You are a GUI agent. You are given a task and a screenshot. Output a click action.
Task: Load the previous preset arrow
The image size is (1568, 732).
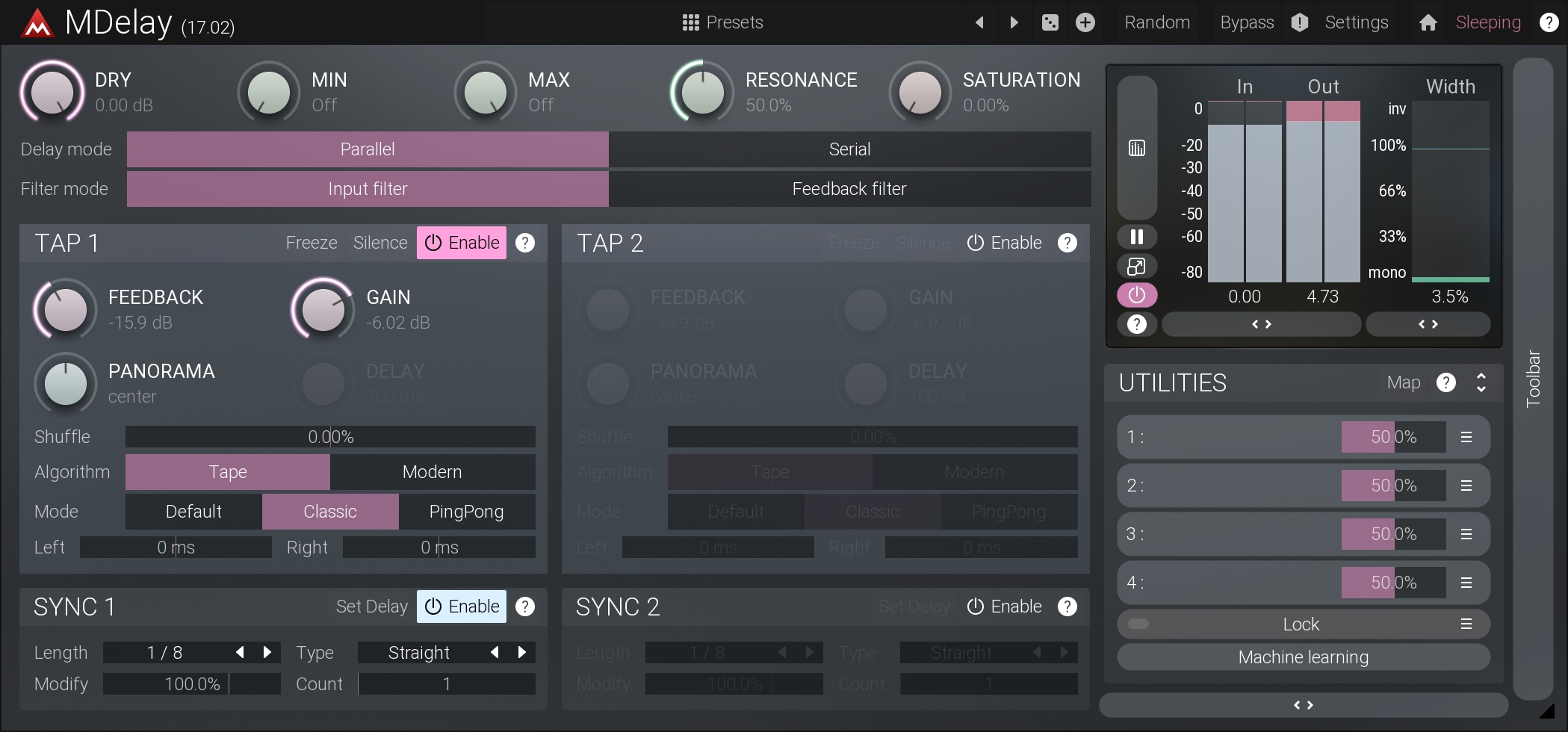coord(979,22)
